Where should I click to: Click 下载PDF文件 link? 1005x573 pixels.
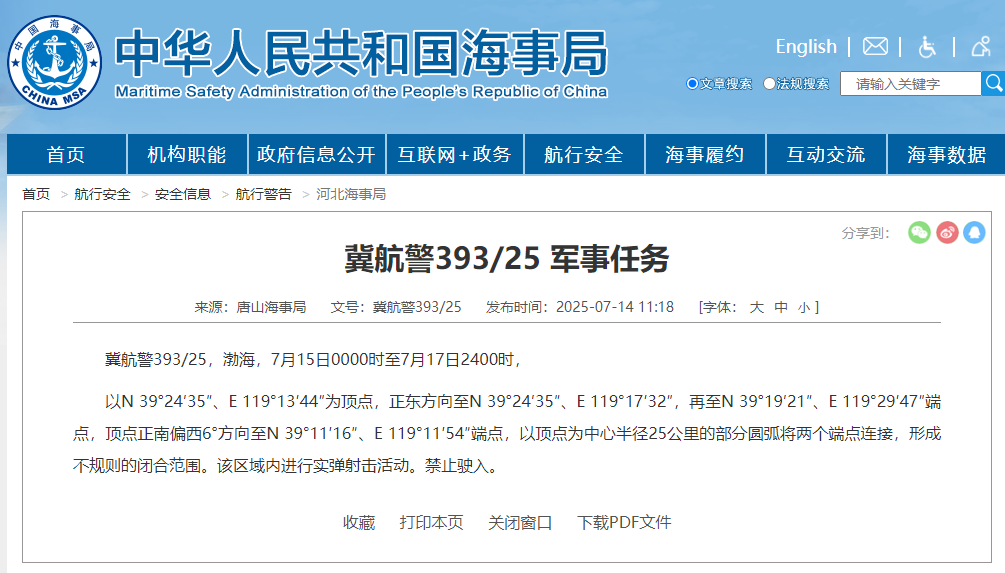pyautogui.click(x=624, y=522)
